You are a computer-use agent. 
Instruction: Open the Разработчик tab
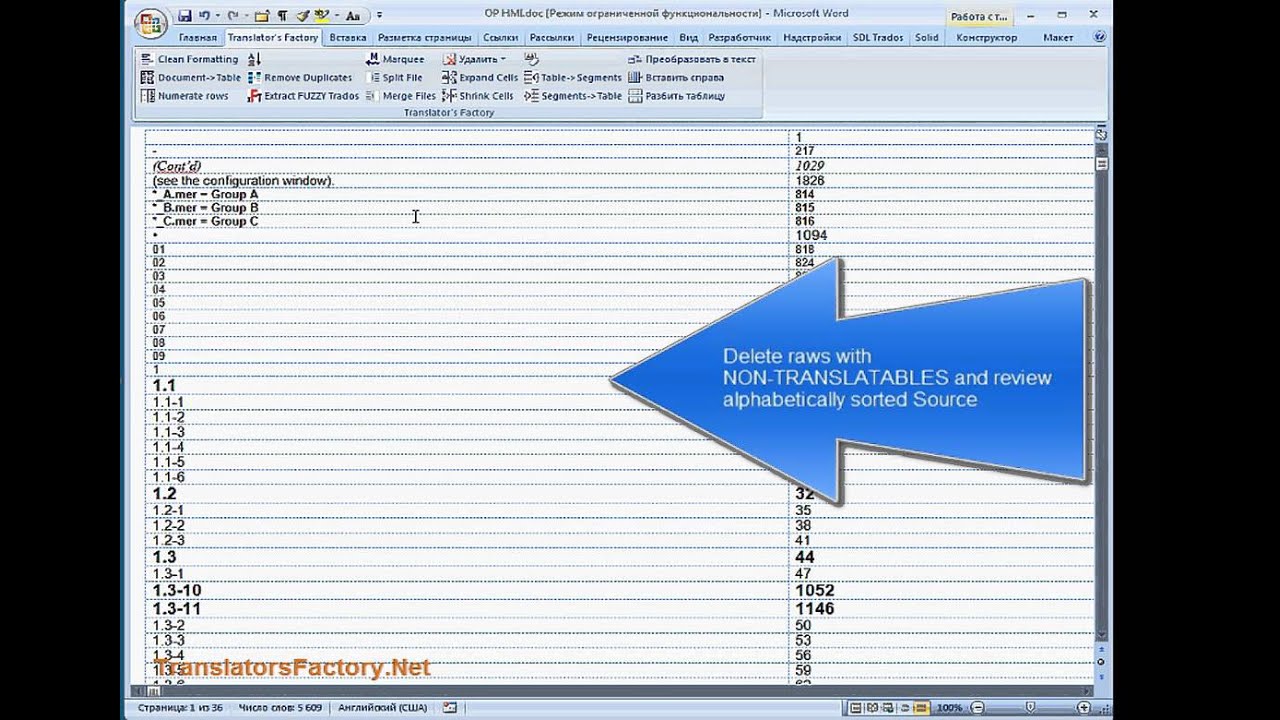(x=740, y=37)
